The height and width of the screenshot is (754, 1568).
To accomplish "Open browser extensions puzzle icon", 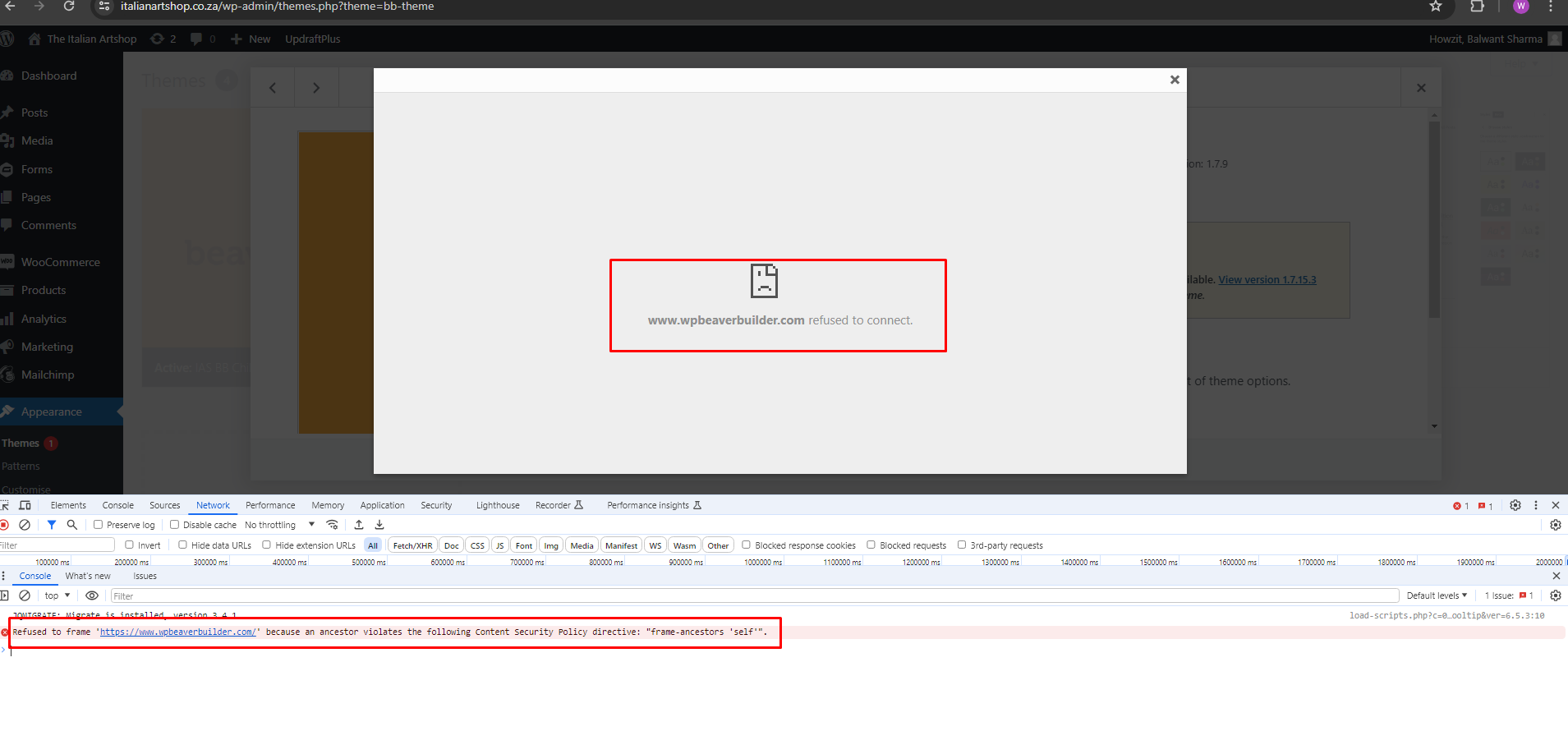I will click(x=1477, y=7).
